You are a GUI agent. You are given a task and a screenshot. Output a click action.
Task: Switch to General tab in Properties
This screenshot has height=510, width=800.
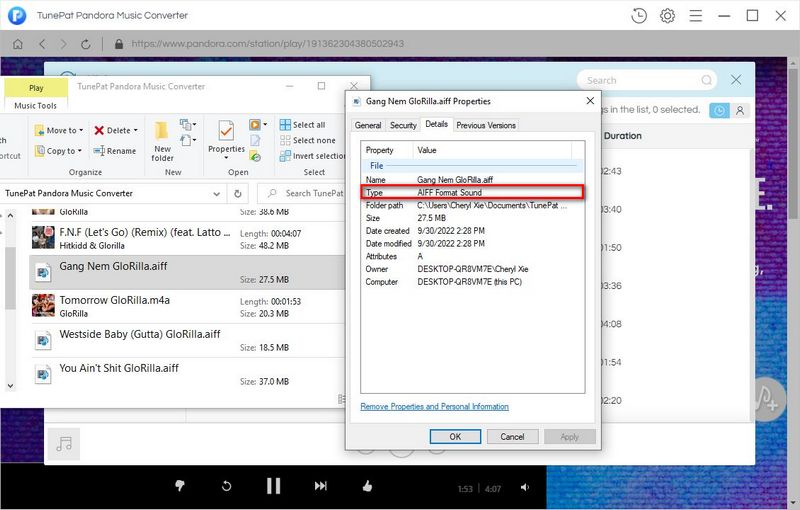coord(368,125)
